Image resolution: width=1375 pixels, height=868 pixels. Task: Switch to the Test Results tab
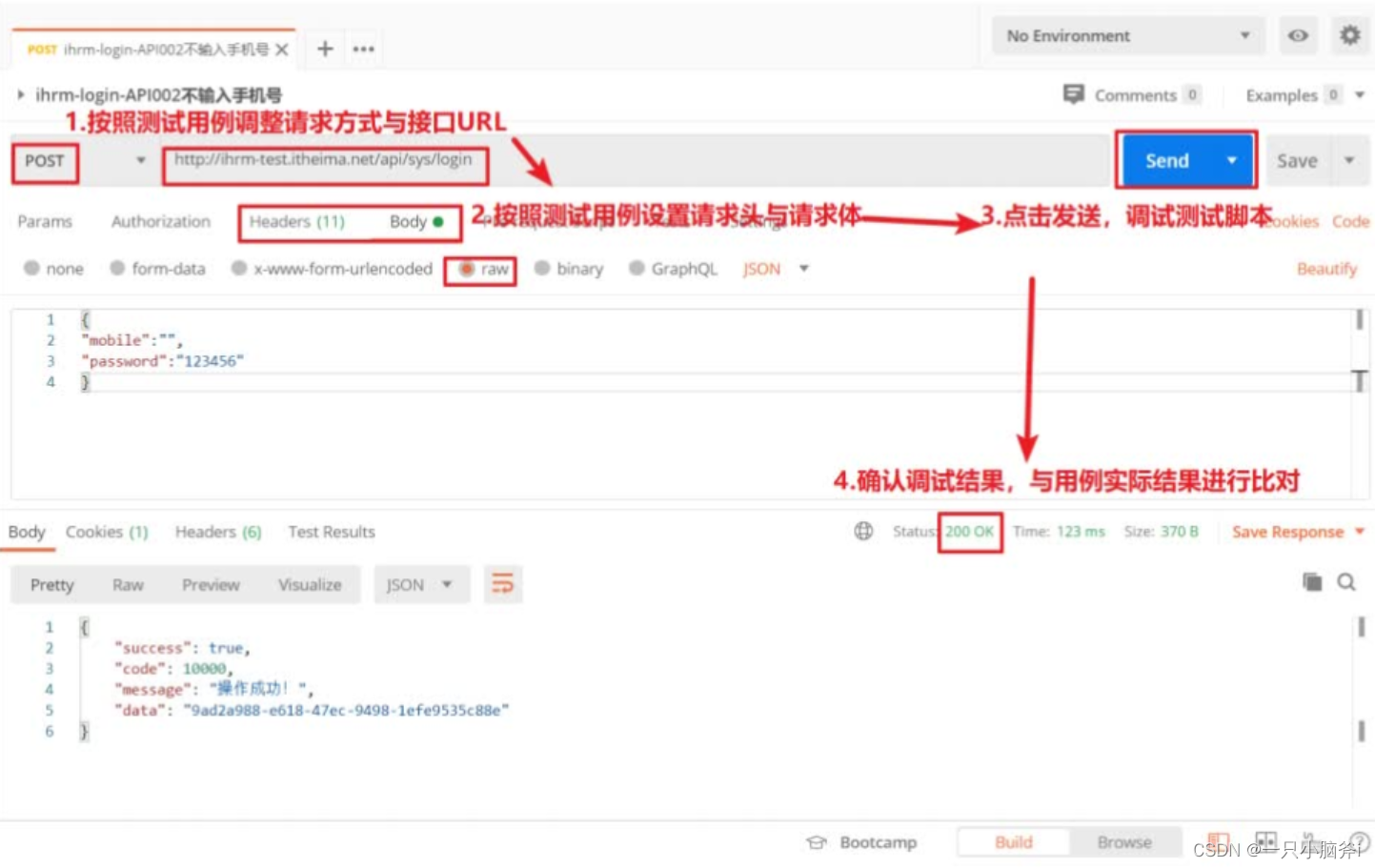click(332, 532)
